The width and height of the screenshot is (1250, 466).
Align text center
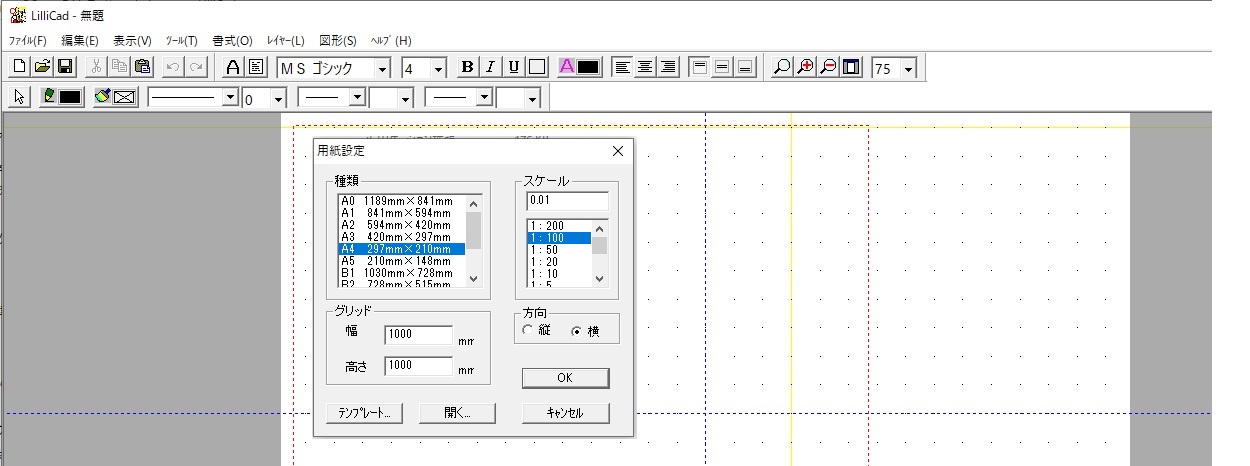pyautogui.click(x=646, y=67)
